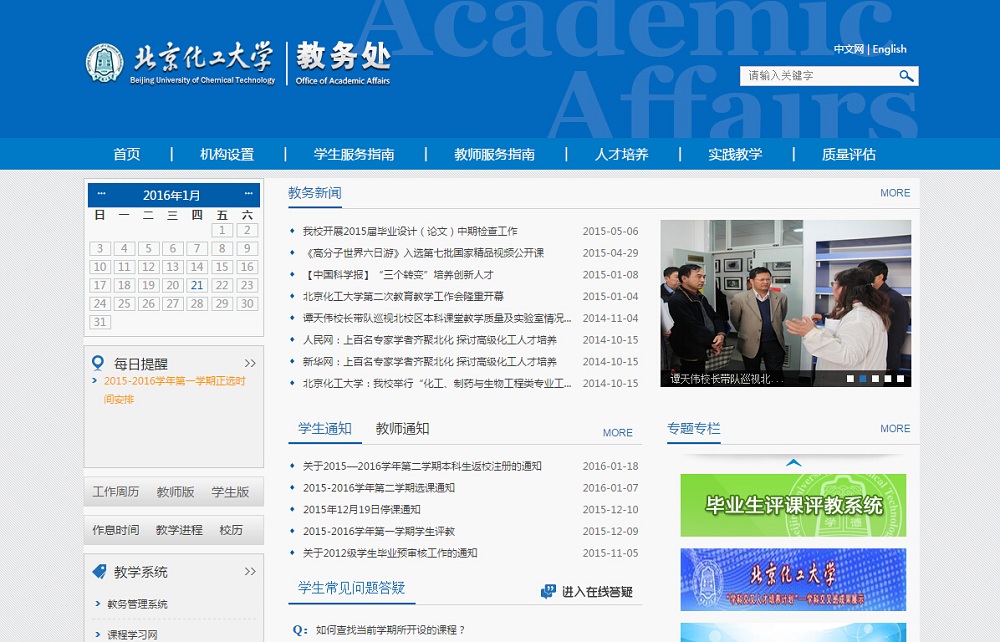Open news 新华网：上百名专家学者齐聚北化

(430, 361)
